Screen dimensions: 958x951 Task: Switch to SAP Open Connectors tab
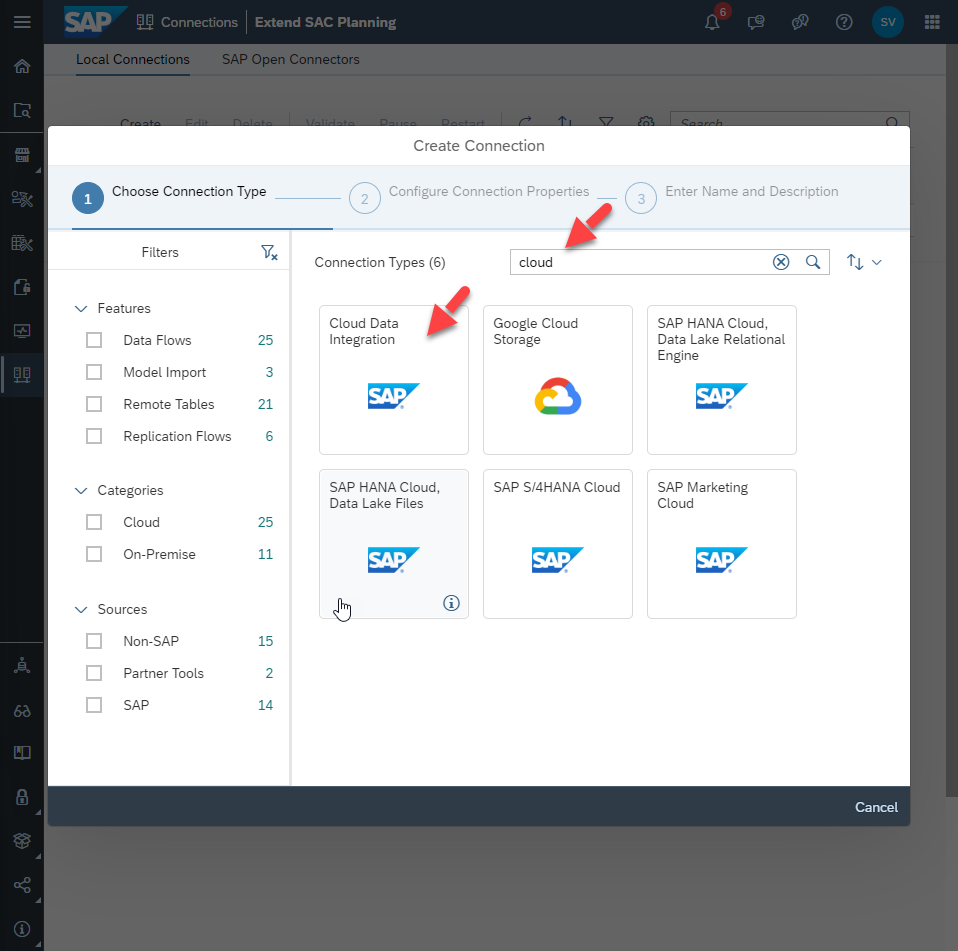tap(290, 59)
